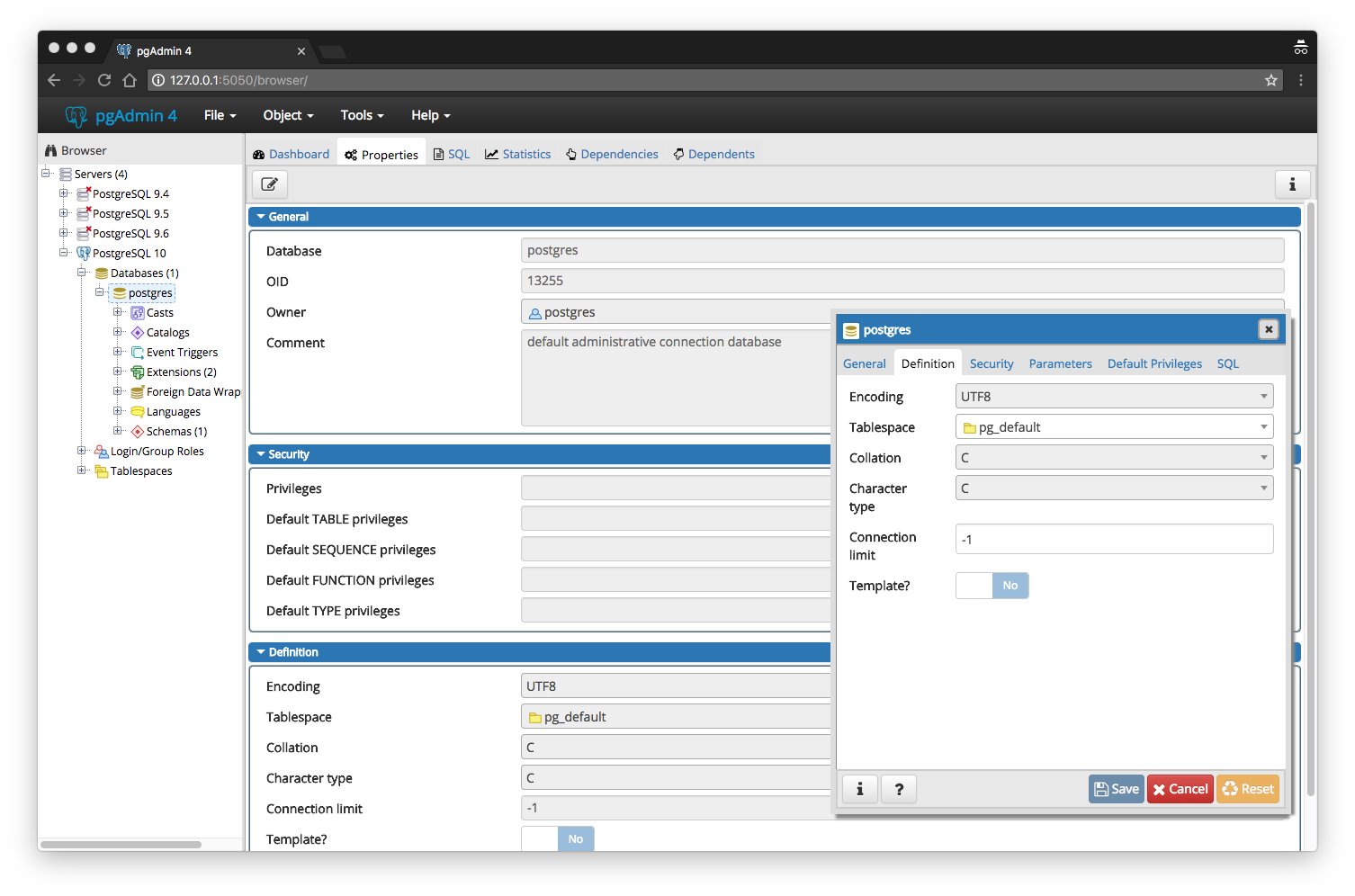Open the Security tab in dialog
The width and height of the screenshot is (1355, 896).
pyautogui.click(x=992, y=363)
